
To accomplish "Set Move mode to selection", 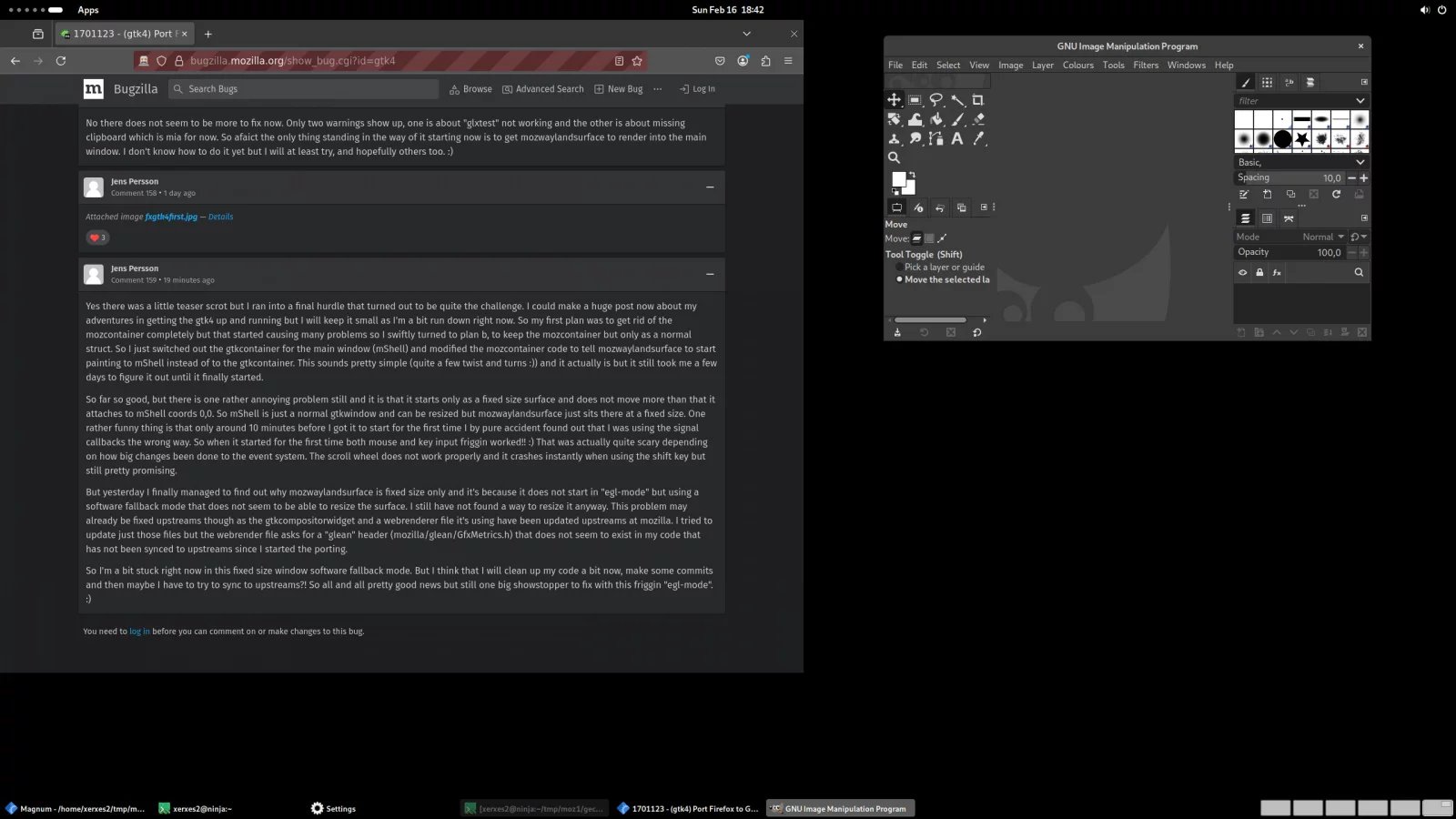I will tap(929, 238).
